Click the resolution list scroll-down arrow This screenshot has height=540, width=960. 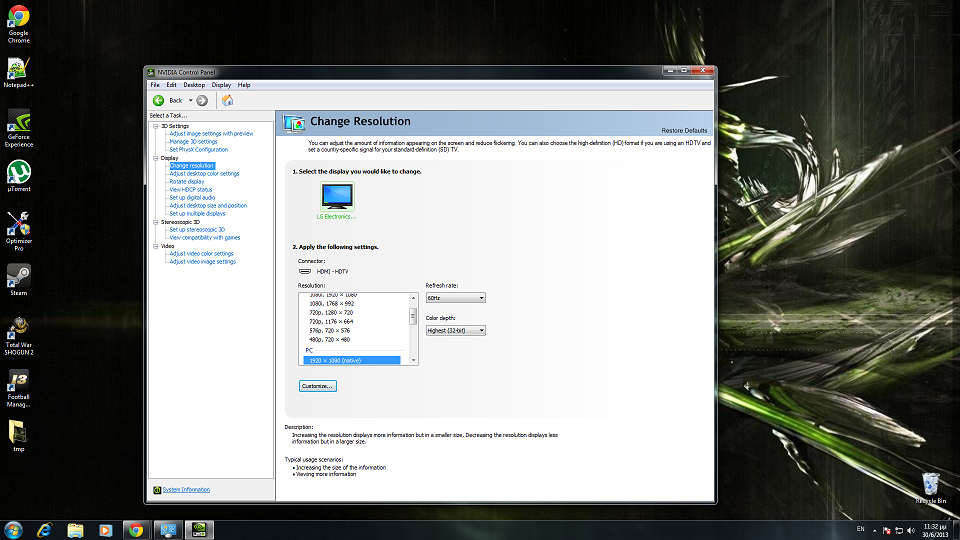pos(413,361)
